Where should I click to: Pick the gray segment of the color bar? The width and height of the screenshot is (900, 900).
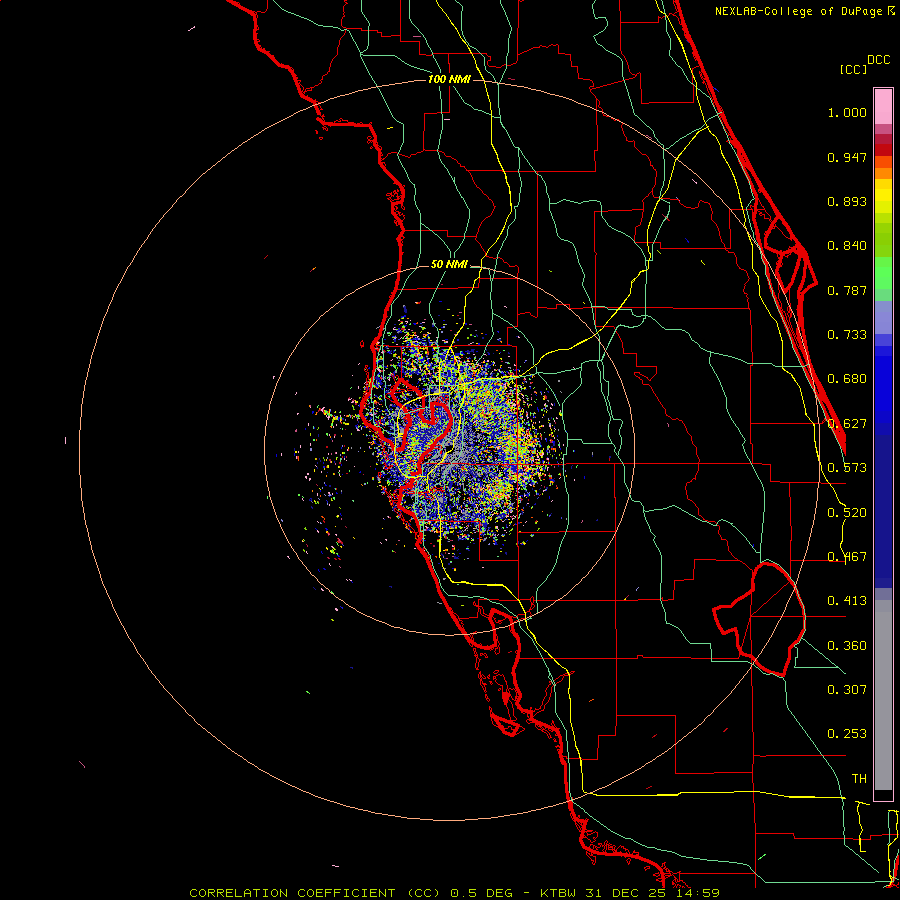click(x=883, y=695)
